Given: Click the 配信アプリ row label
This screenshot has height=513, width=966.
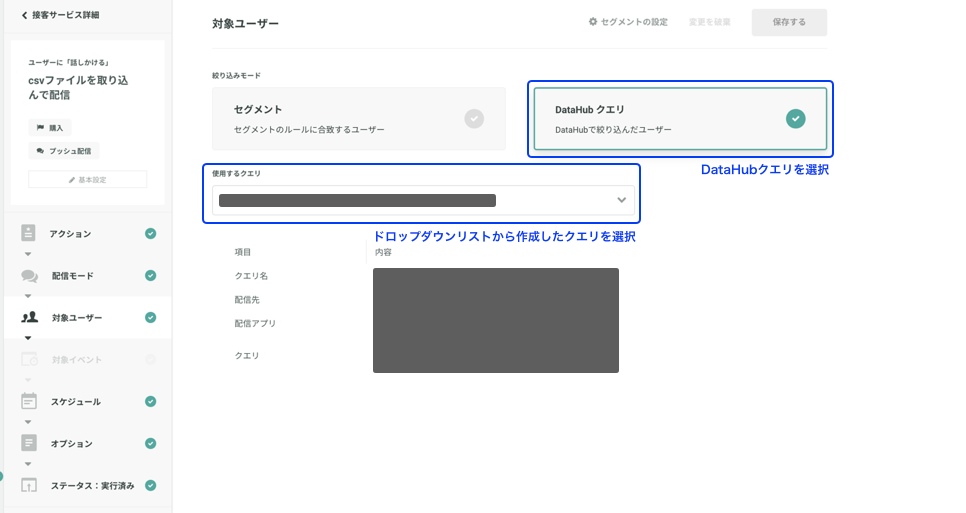Looking at the screenshot, I should point(255,323).
